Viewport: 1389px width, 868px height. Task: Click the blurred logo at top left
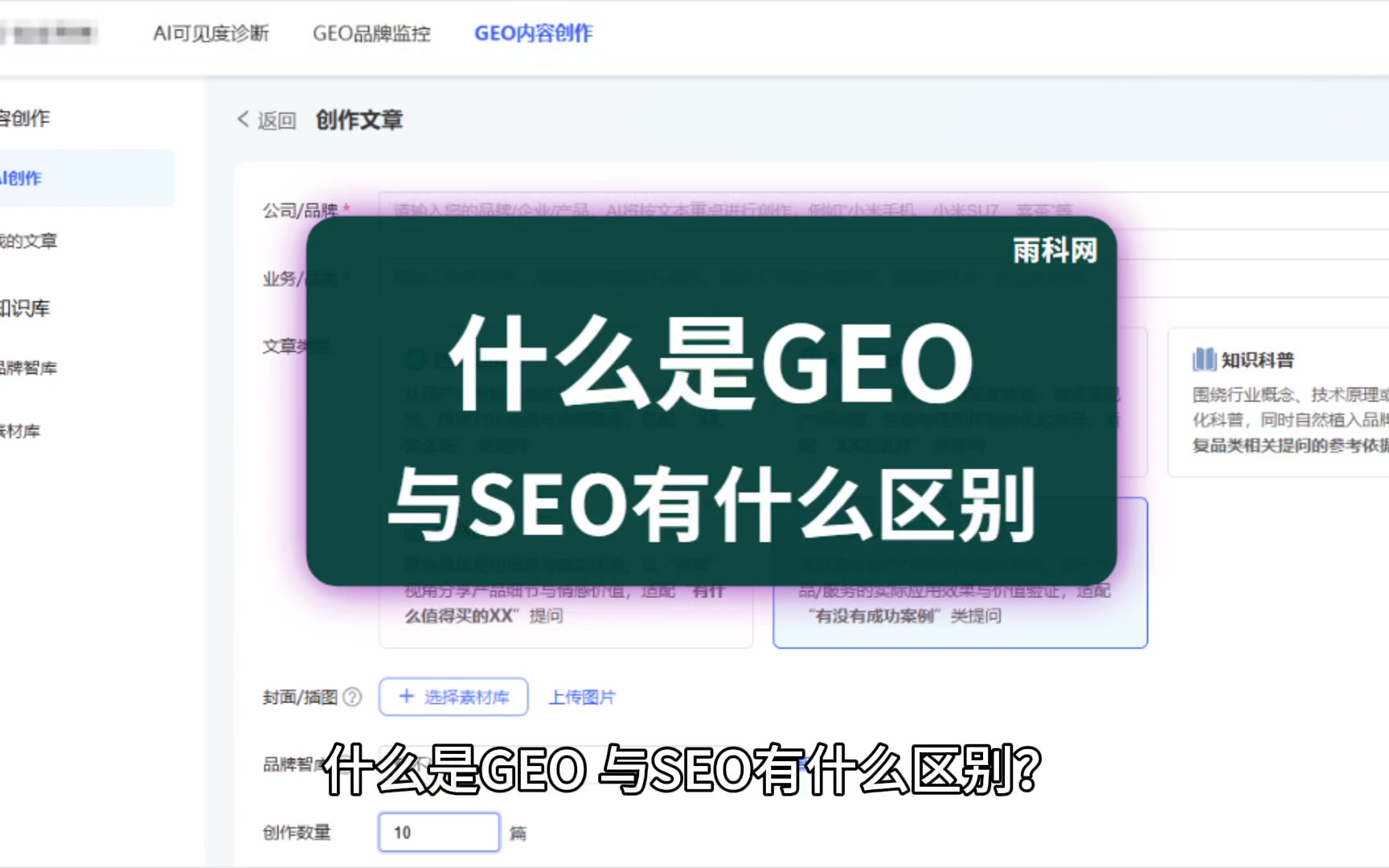click(48, 34)
